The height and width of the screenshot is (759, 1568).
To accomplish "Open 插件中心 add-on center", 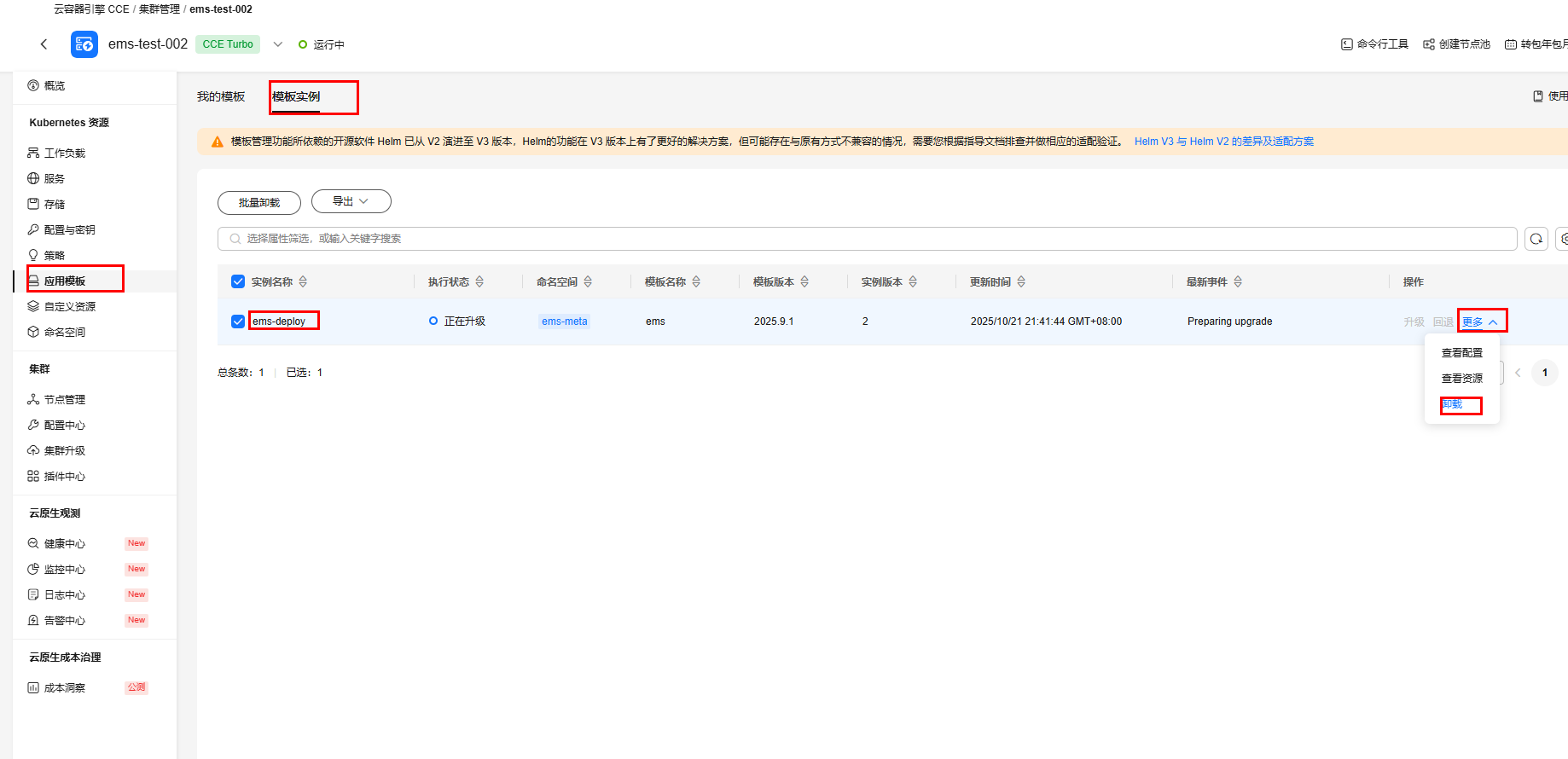I will (56, 476).
